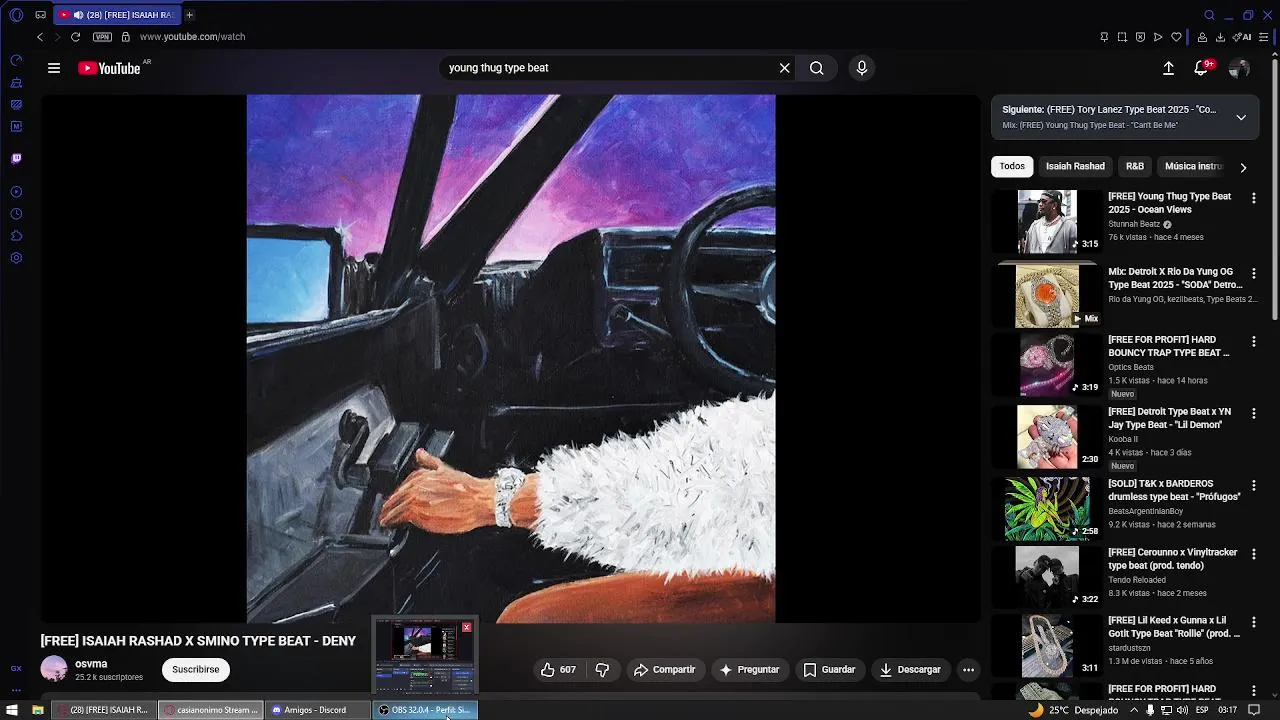The image size is (1280, 720).
Task: Open options for 'Young Thug Type Beat 2025 - Ocean Views'
Action: pos(1253,198)
